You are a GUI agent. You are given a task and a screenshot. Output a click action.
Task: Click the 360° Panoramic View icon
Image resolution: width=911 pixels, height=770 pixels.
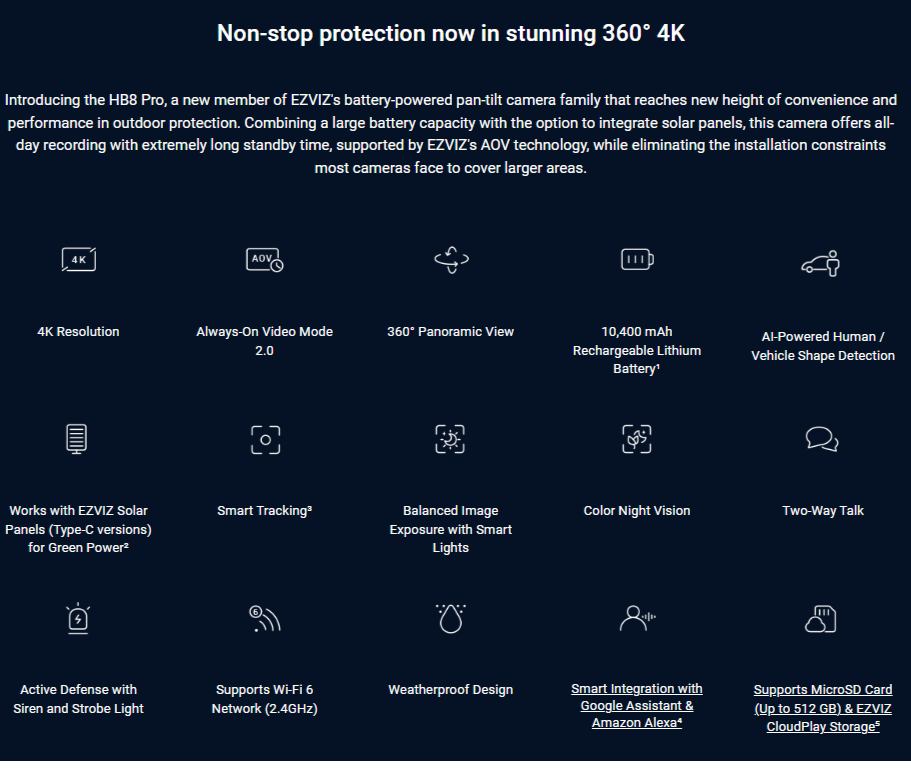tap(451, 260)
